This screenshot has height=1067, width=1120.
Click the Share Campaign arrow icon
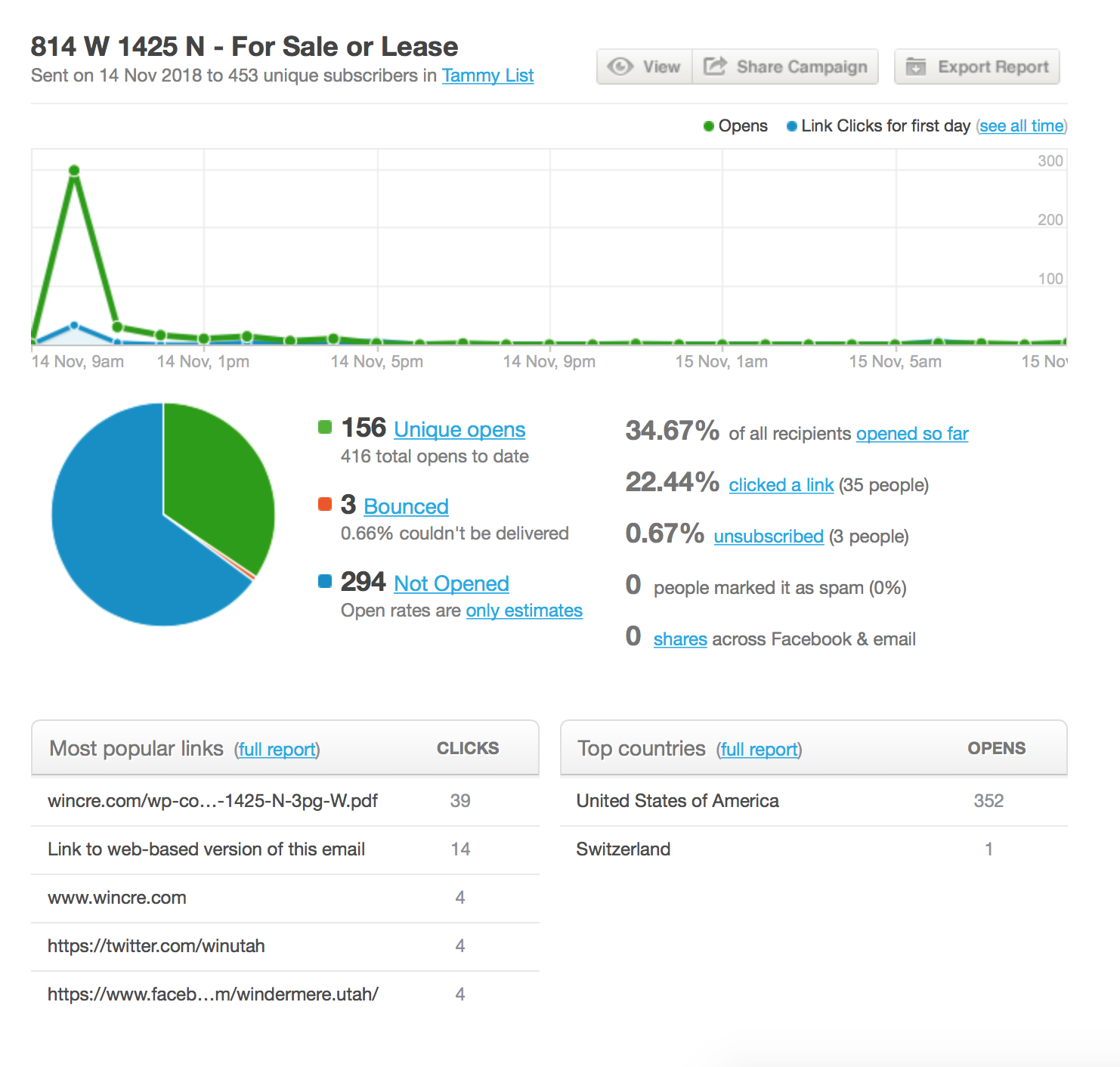pyautogui.click(x=715, y=66)
